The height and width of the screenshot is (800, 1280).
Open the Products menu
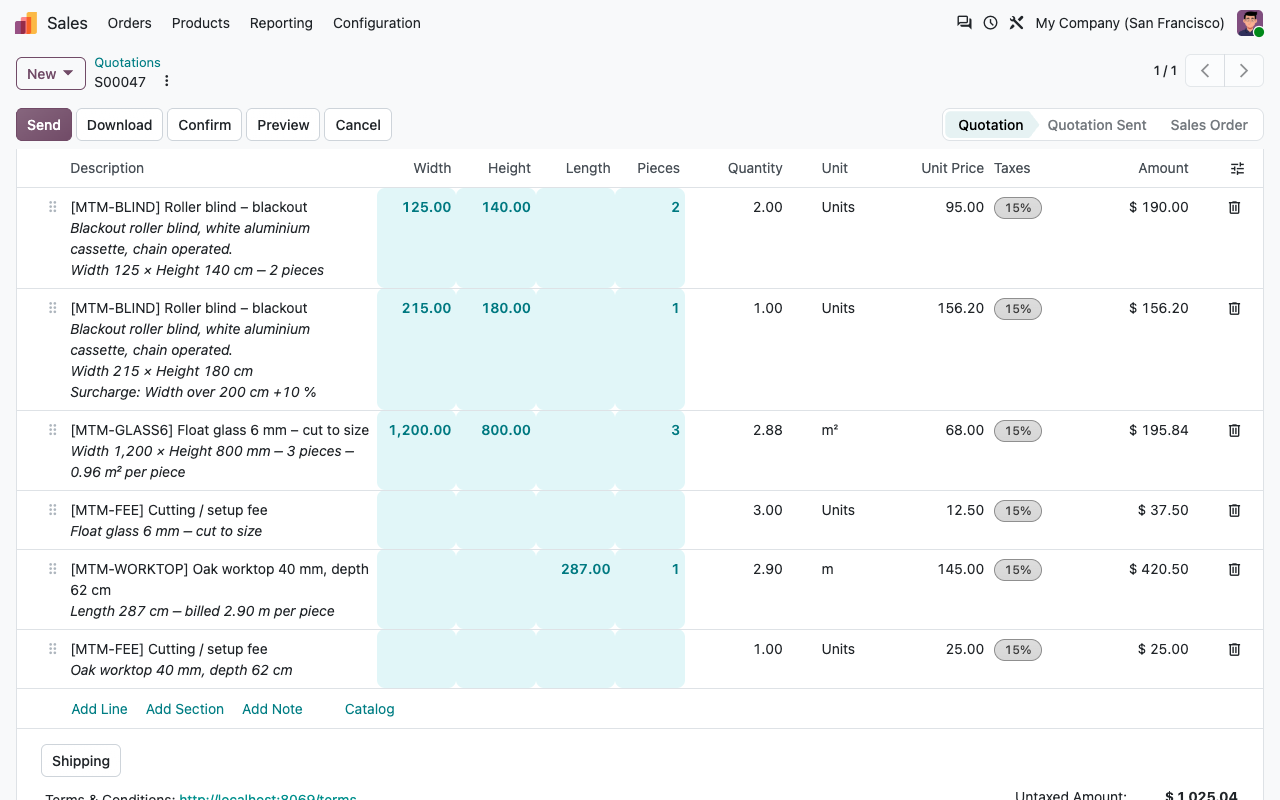tap(201, 23)
